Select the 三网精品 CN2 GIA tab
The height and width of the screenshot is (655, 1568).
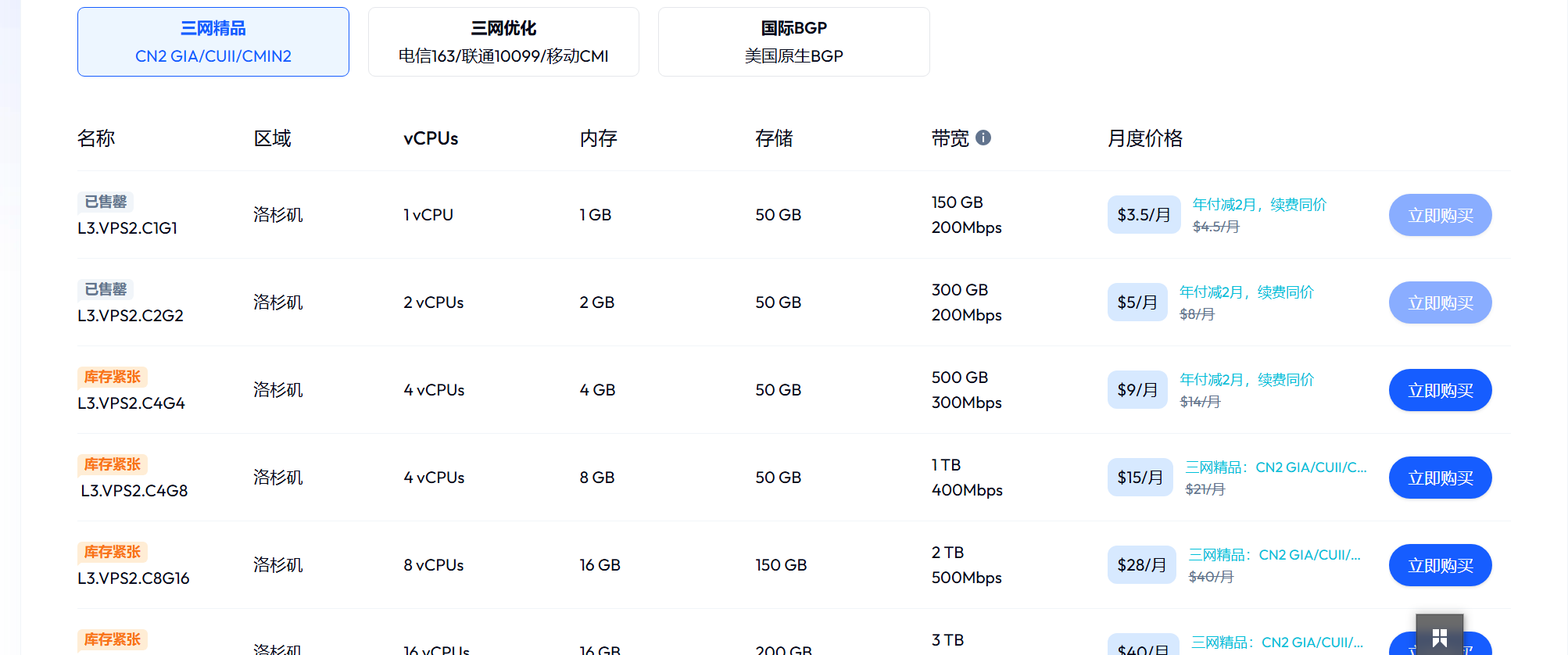coord(213,42)
